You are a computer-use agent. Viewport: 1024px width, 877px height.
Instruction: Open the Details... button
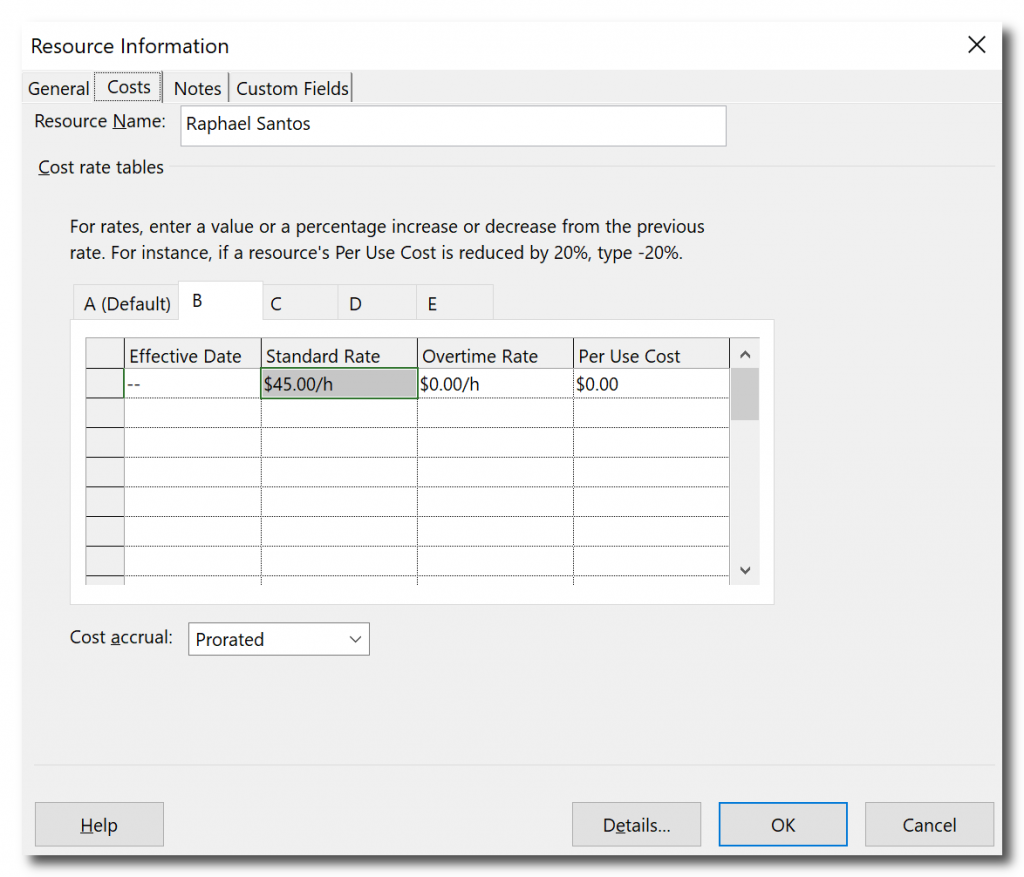(x=636, y=825)
